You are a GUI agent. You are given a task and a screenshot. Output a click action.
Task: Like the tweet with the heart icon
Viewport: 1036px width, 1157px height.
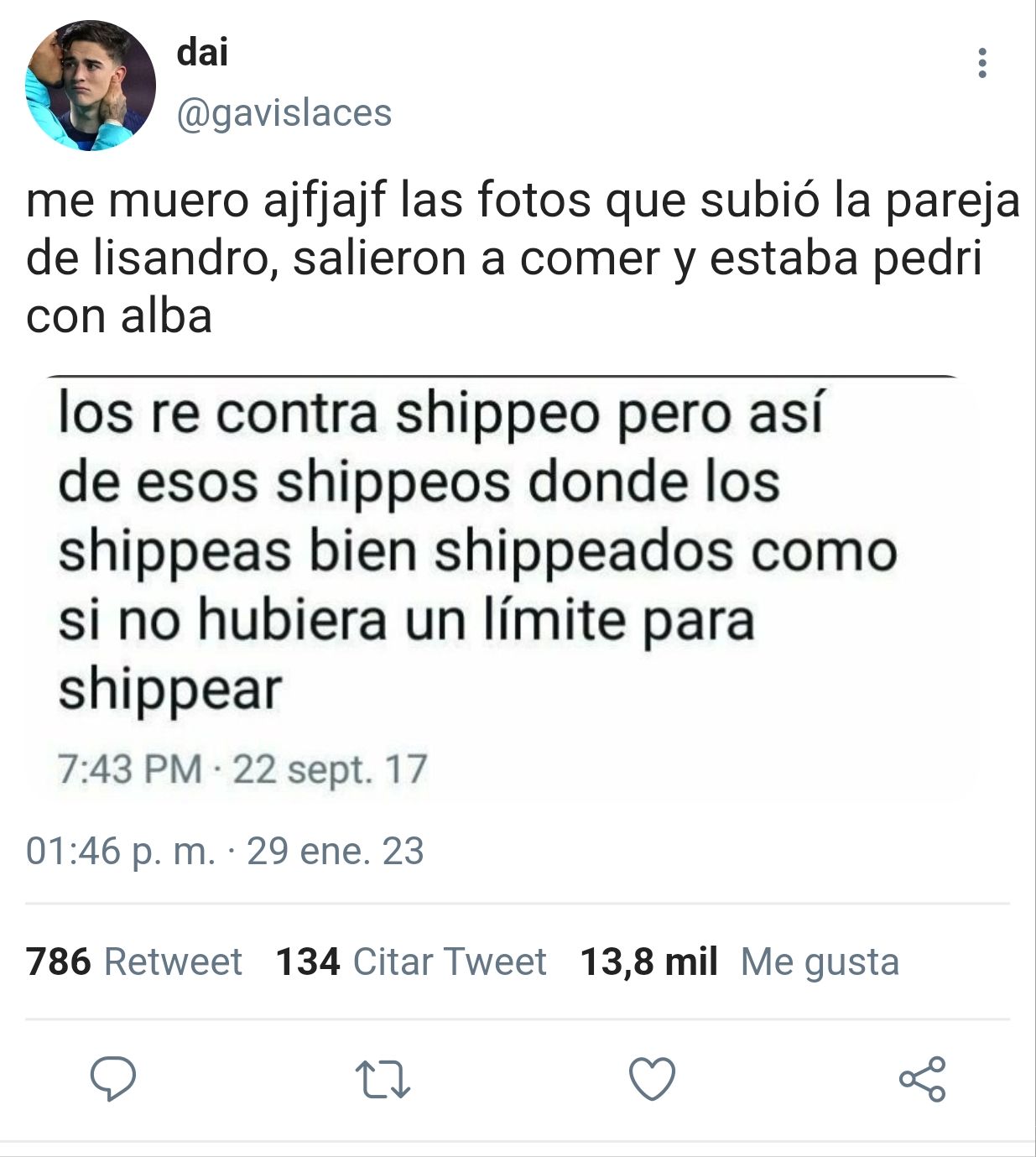pos(652,1079)
